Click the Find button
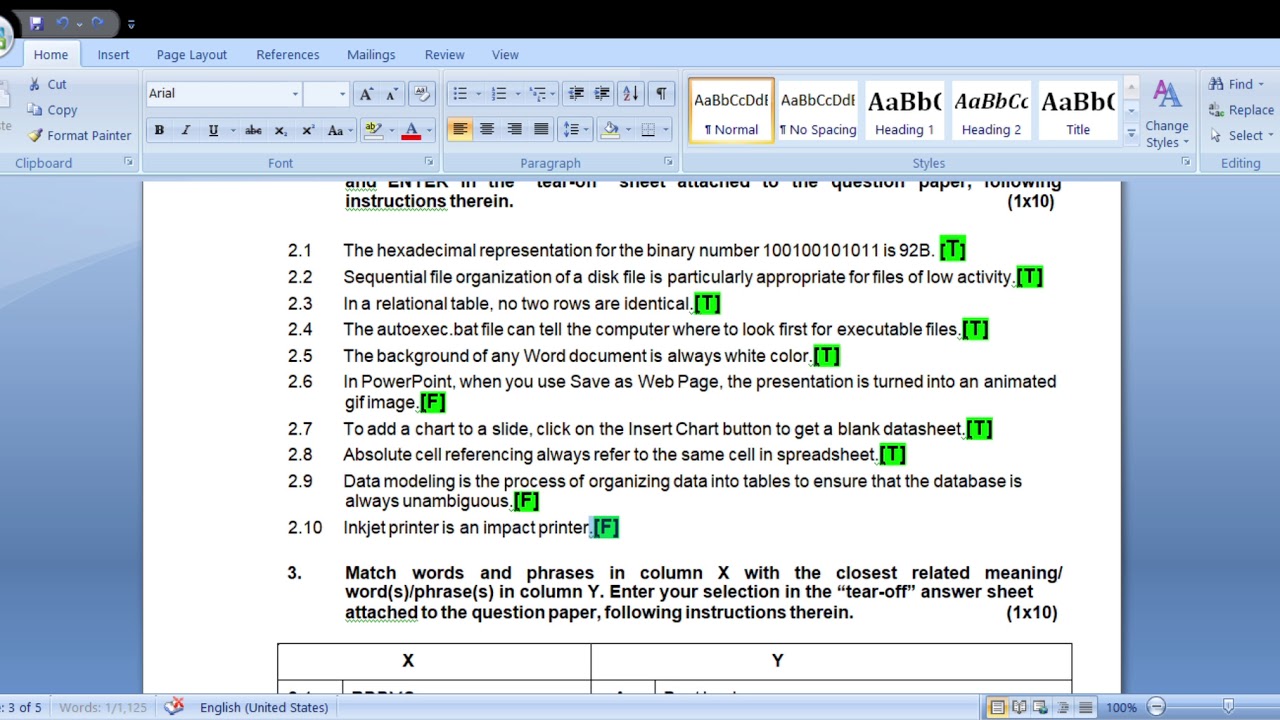 coord(1236,84)
